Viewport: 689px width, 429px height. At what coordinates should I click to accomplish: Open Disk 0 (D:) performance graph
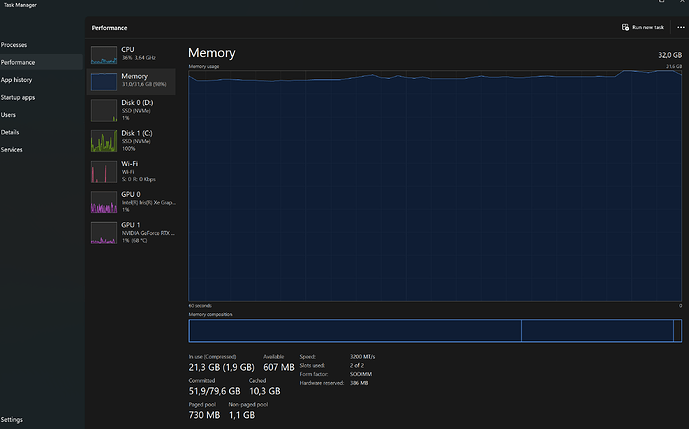tap(104, 110)
